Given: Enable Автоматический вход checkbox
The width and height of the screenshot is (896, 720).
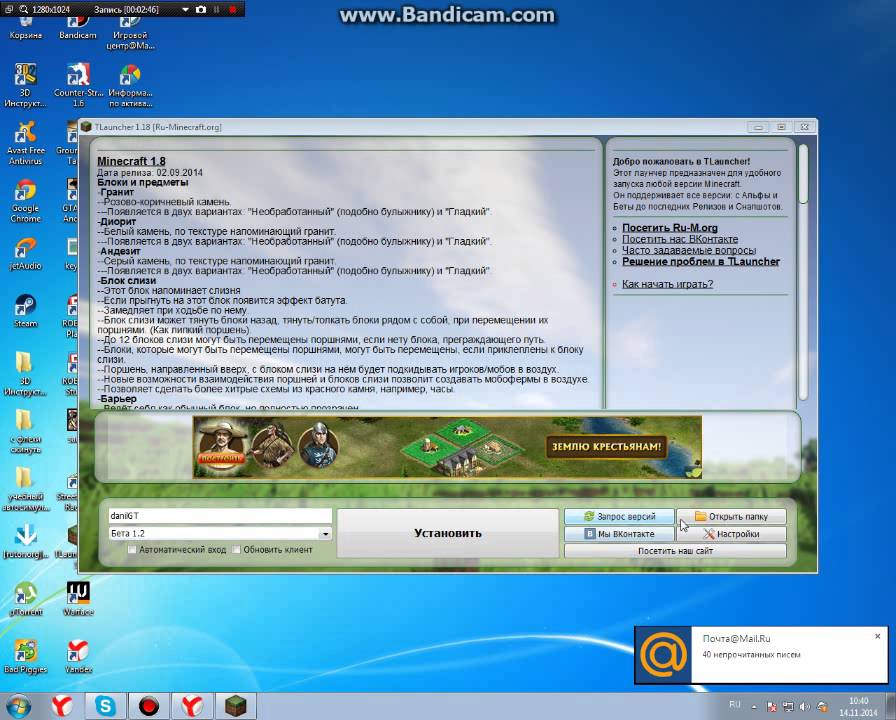Looking at the screenshot, I should [x=132, y=550].
